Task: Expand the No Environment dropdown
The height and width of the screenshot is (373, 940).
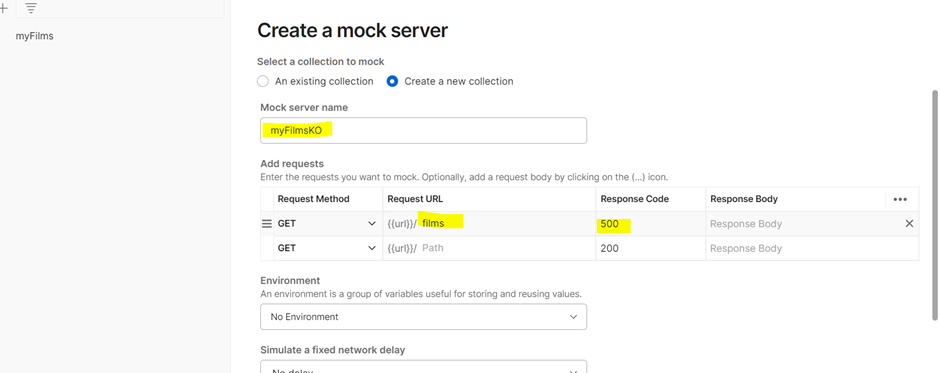Action: [x=423, y=317]
